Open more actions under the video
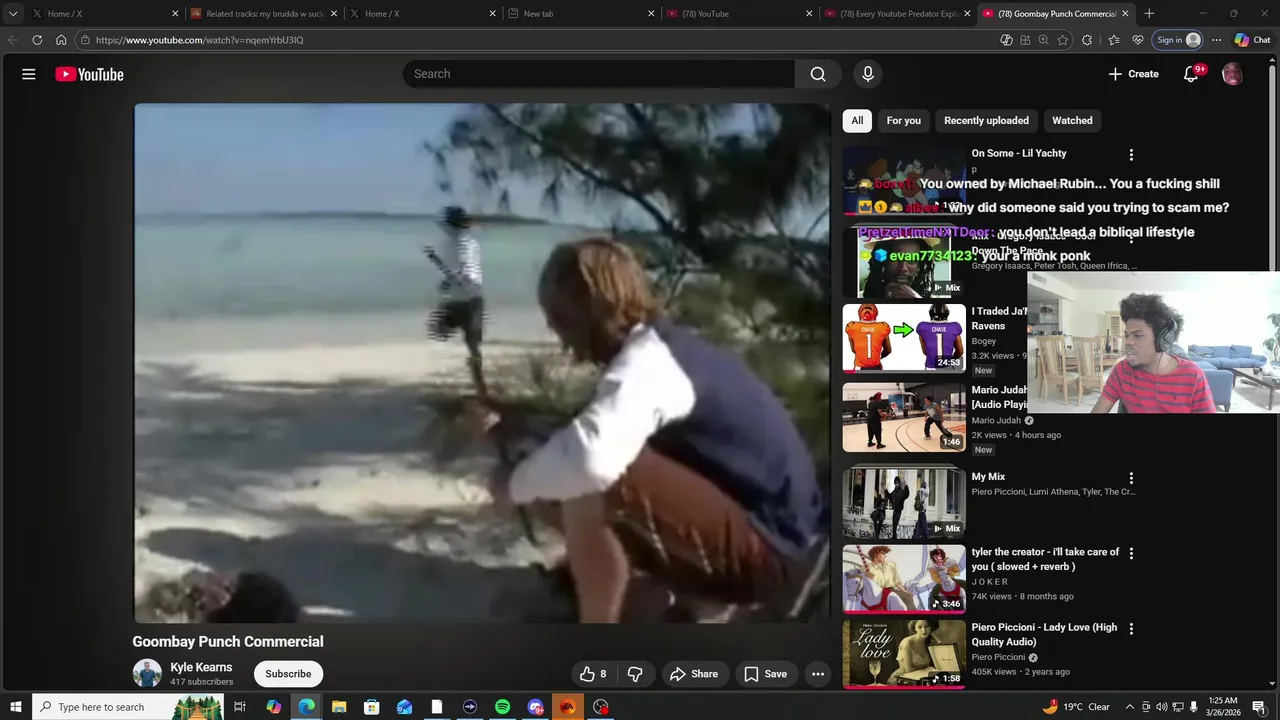 (818, 674)
